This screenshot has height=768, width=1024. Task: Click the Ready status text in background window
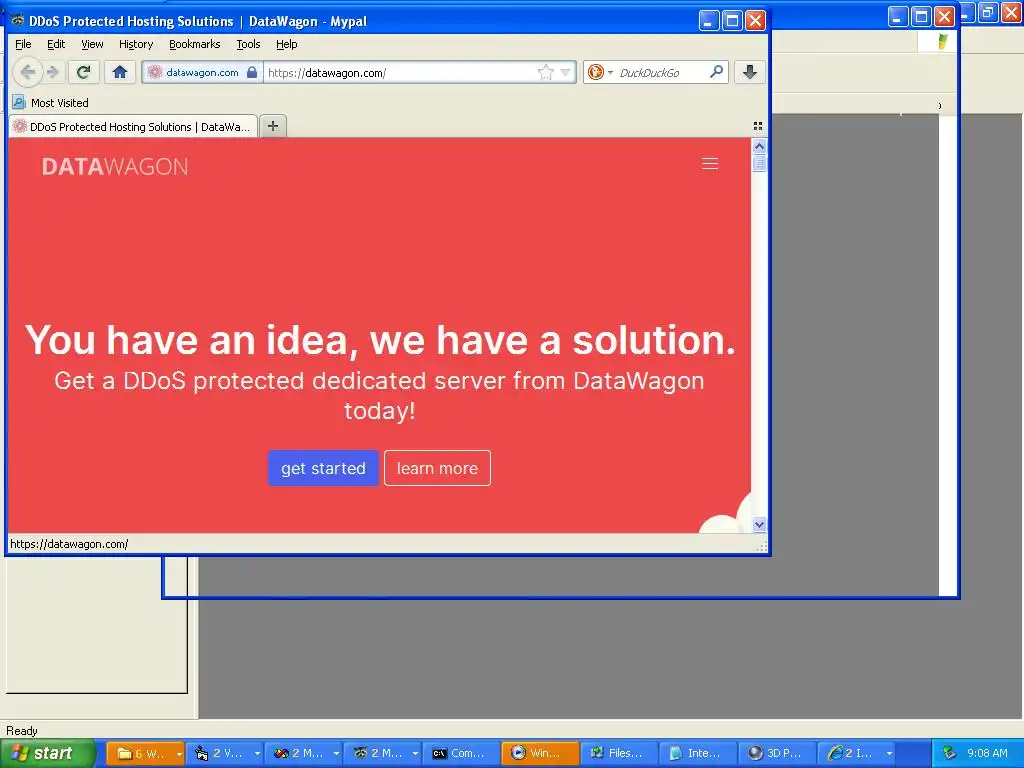(x=22, y=731)
